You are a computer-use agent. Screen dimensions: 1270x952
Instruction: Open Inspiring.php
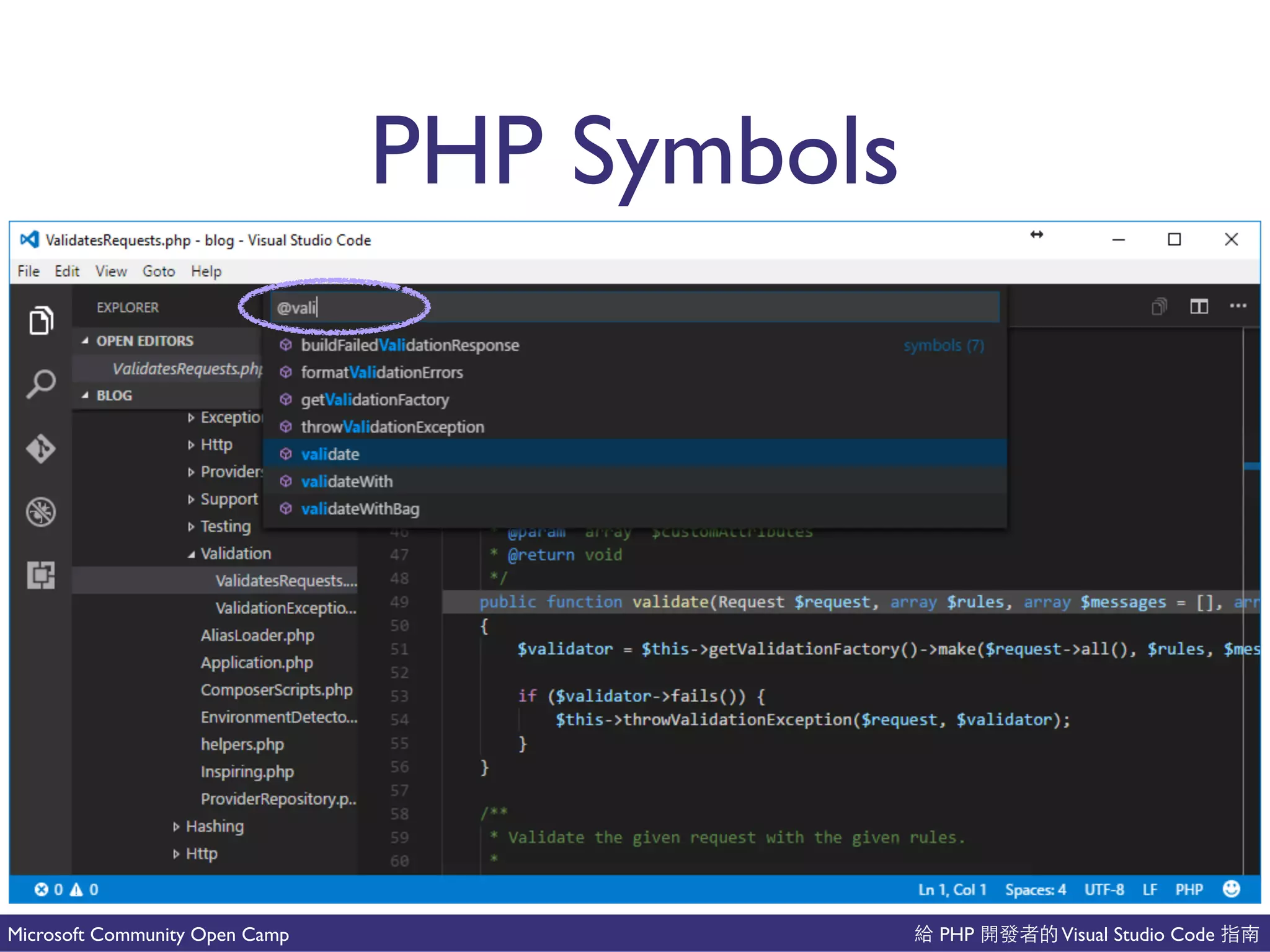coord(247,772)
